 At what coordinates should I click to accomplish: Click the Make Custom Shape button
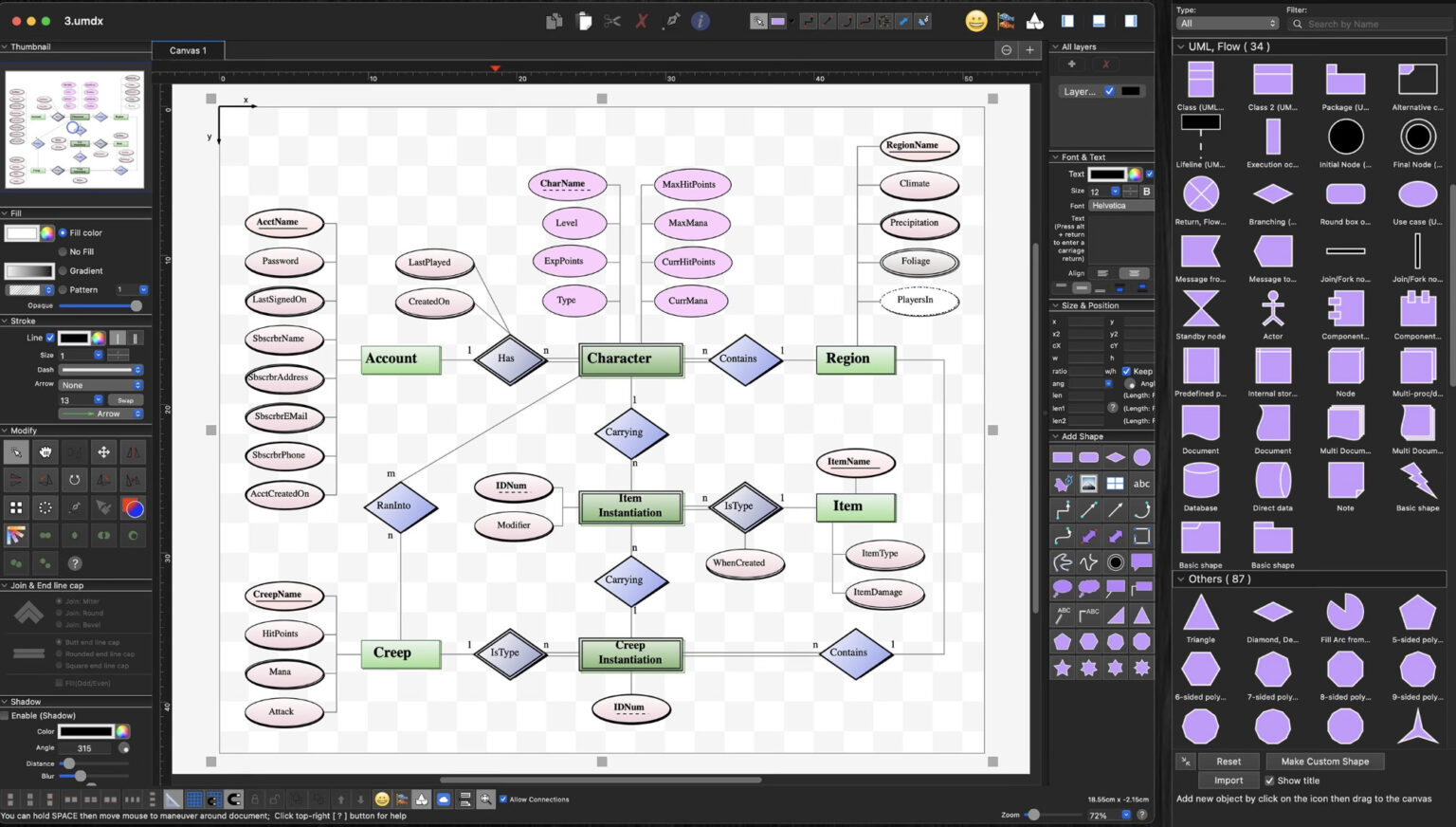(x=1324, y=761)
